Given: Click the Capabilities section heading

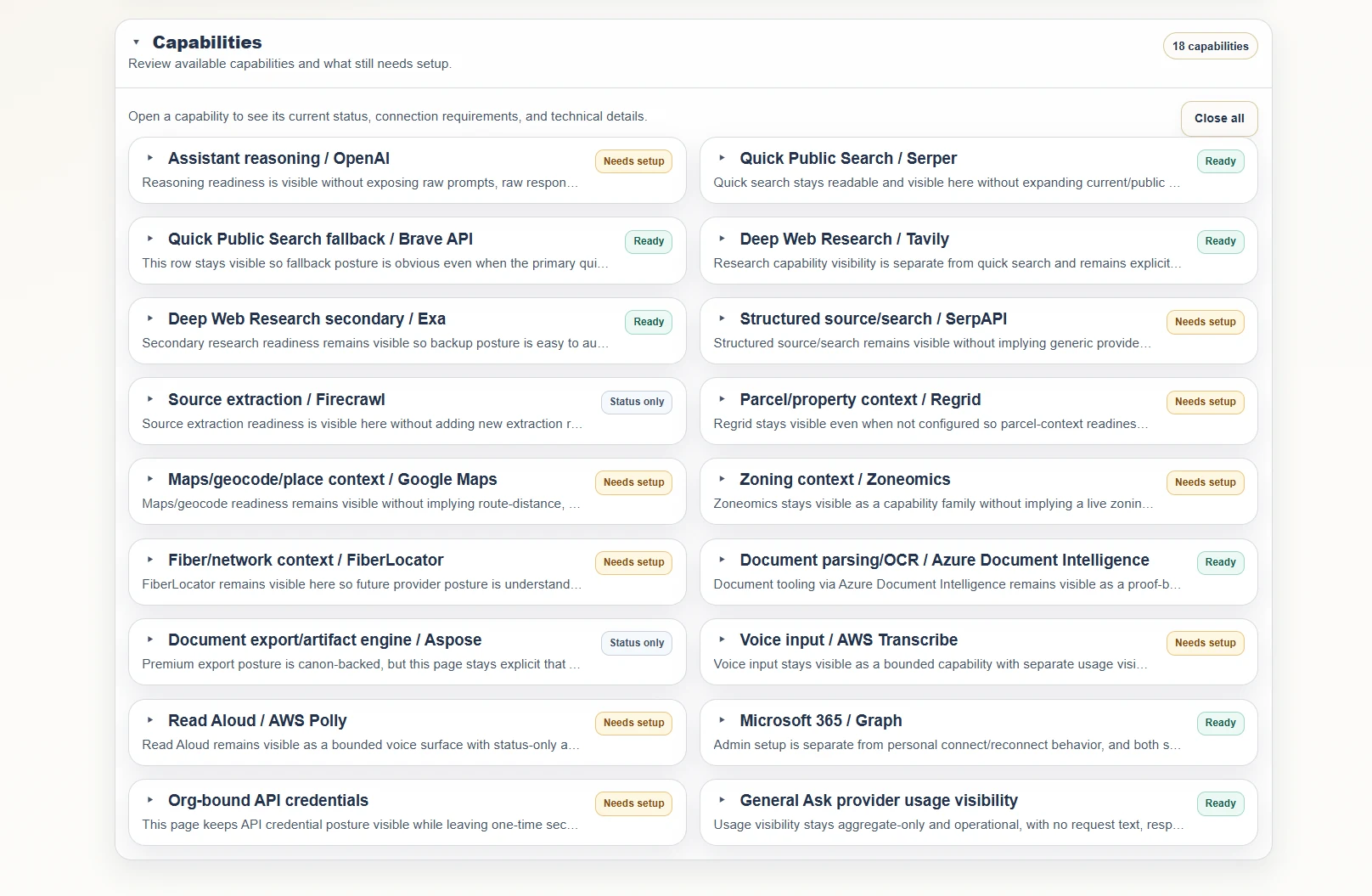Looking at the screenshot, I should pyautogui.click(x=207, y=42).
